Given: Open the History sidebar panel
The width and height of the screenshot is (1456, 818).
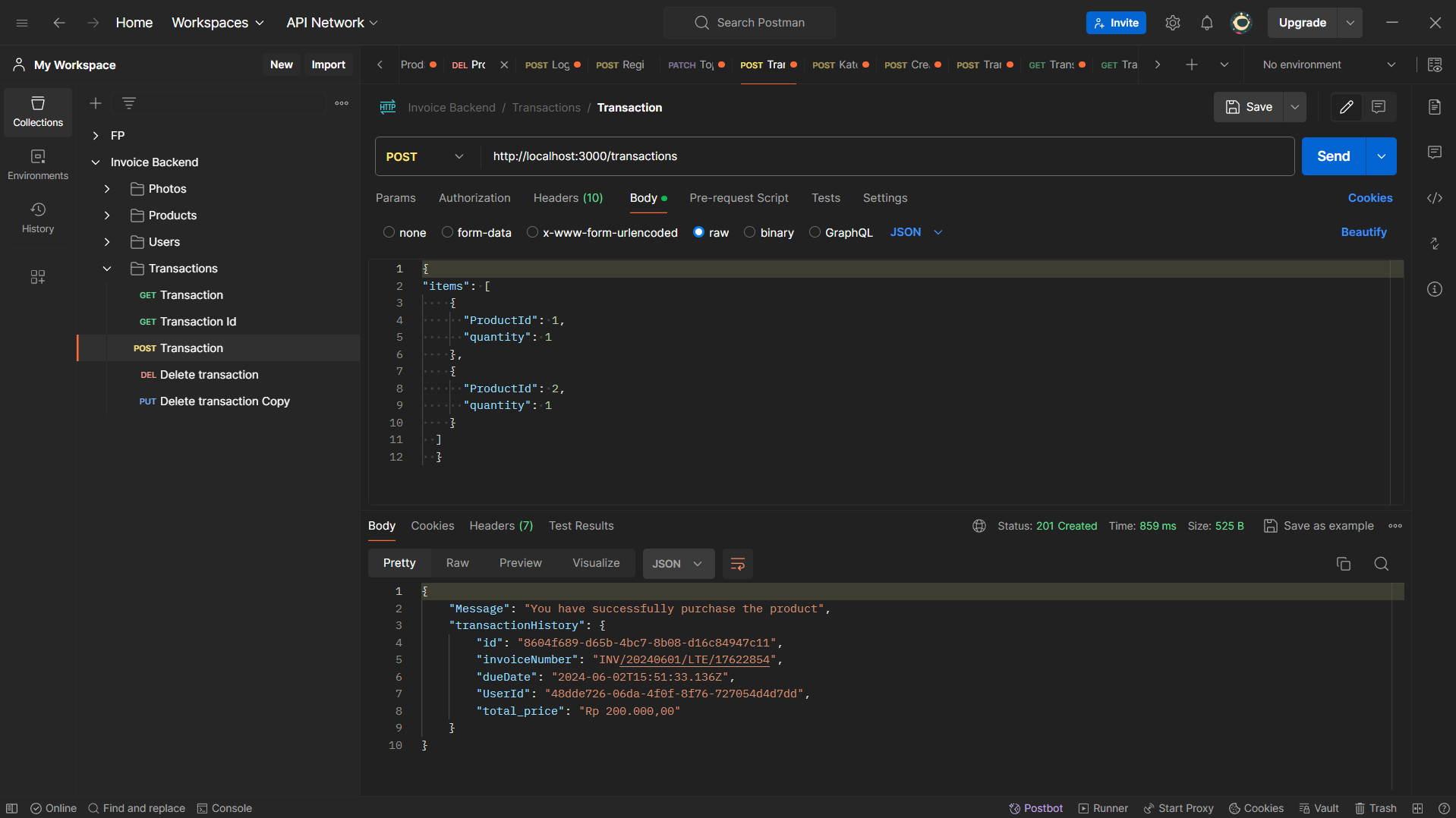Looking at the screenshot, I should (x=37, y=218).
